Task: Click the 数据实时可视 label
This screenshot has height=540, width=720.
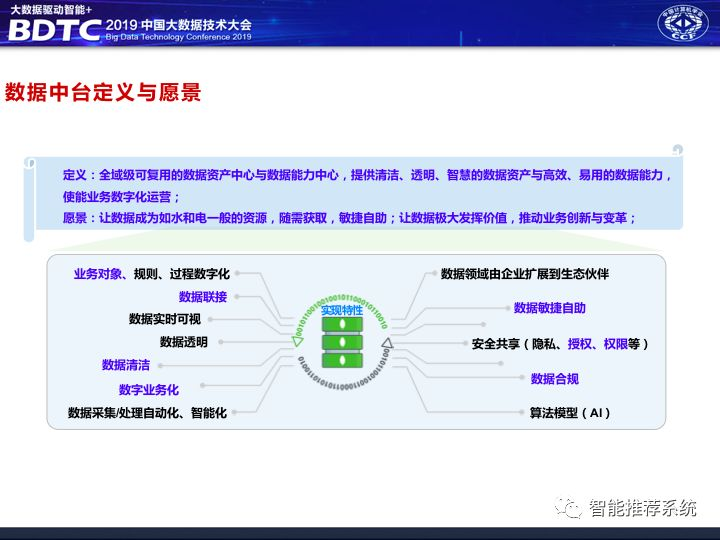Action: (165, 319)
